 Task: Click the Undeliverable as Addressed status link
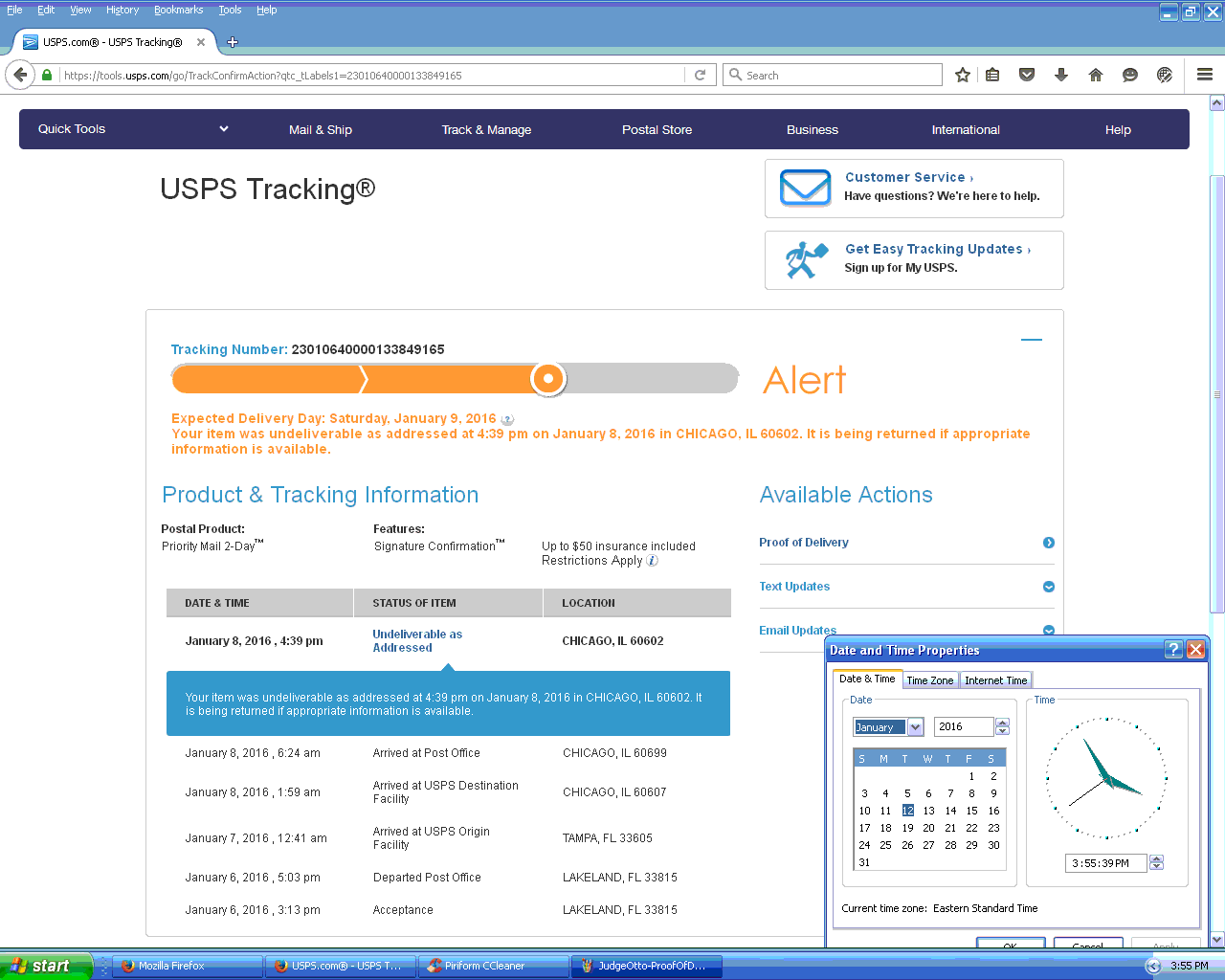[417, 641]
